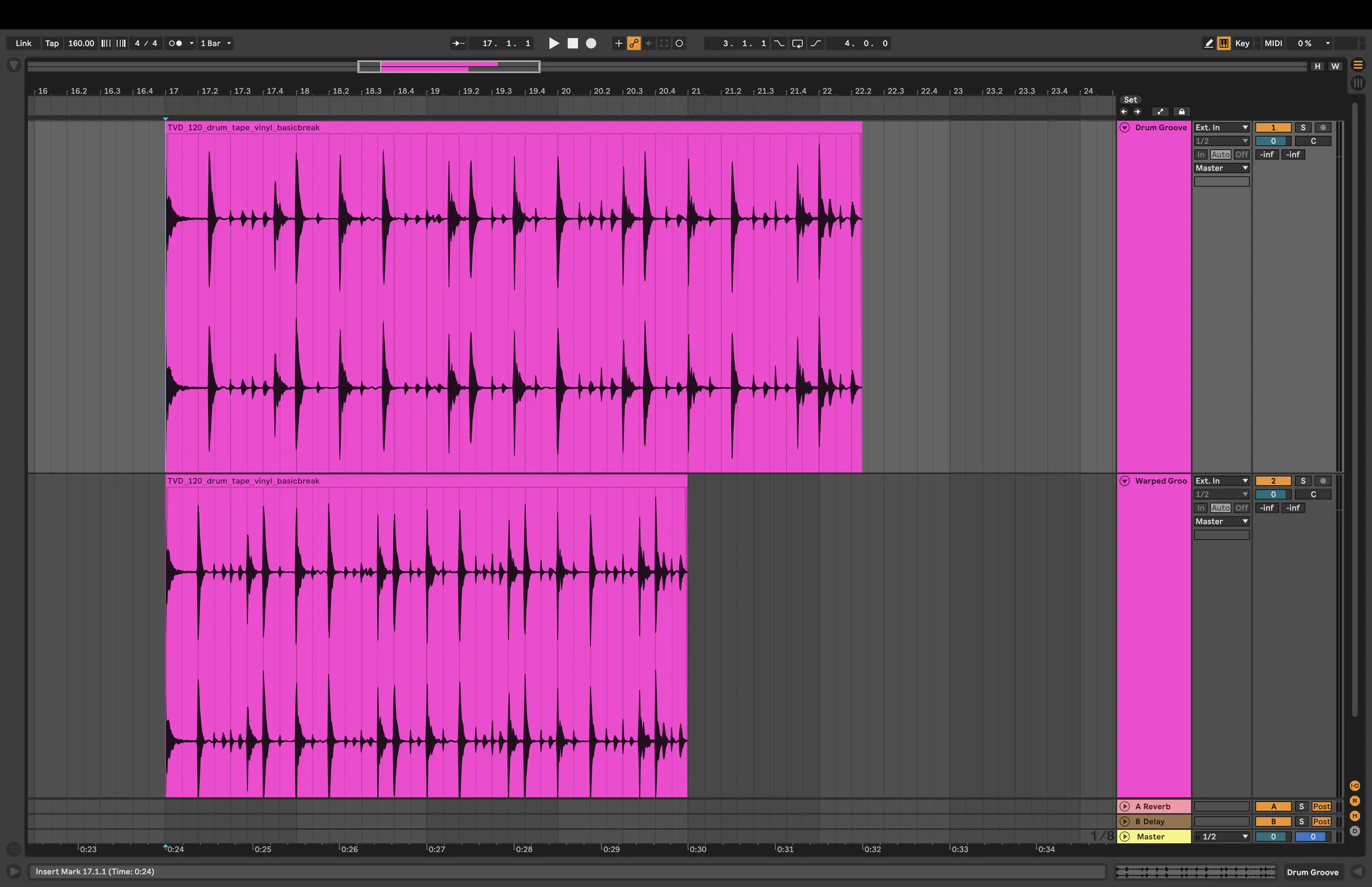Toggle MIDI Arrangement Overdub plus icon
Viewport: 1372px width, 887px height.
(619, 43)
